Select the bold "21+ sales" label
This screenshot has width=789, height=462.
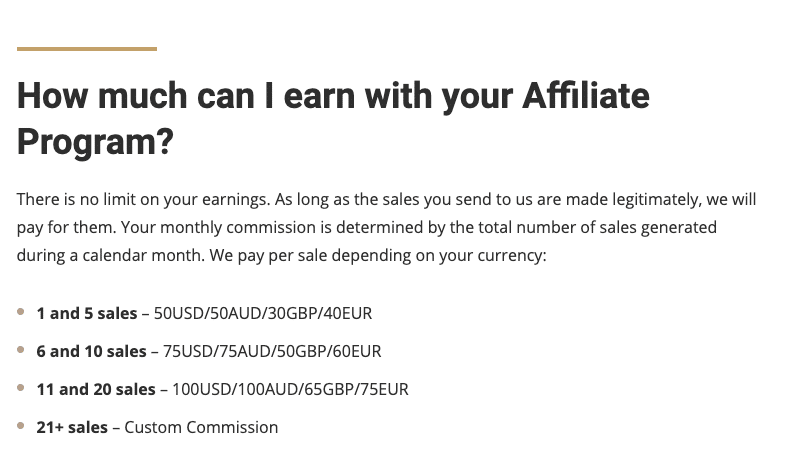click(72, 427)
